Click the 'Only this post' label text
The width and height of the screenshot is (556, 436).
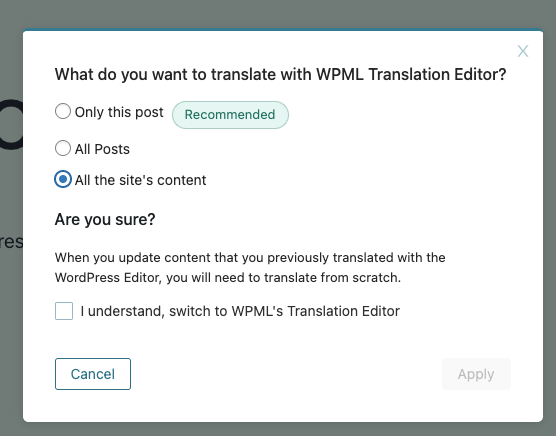pos(119,112)
